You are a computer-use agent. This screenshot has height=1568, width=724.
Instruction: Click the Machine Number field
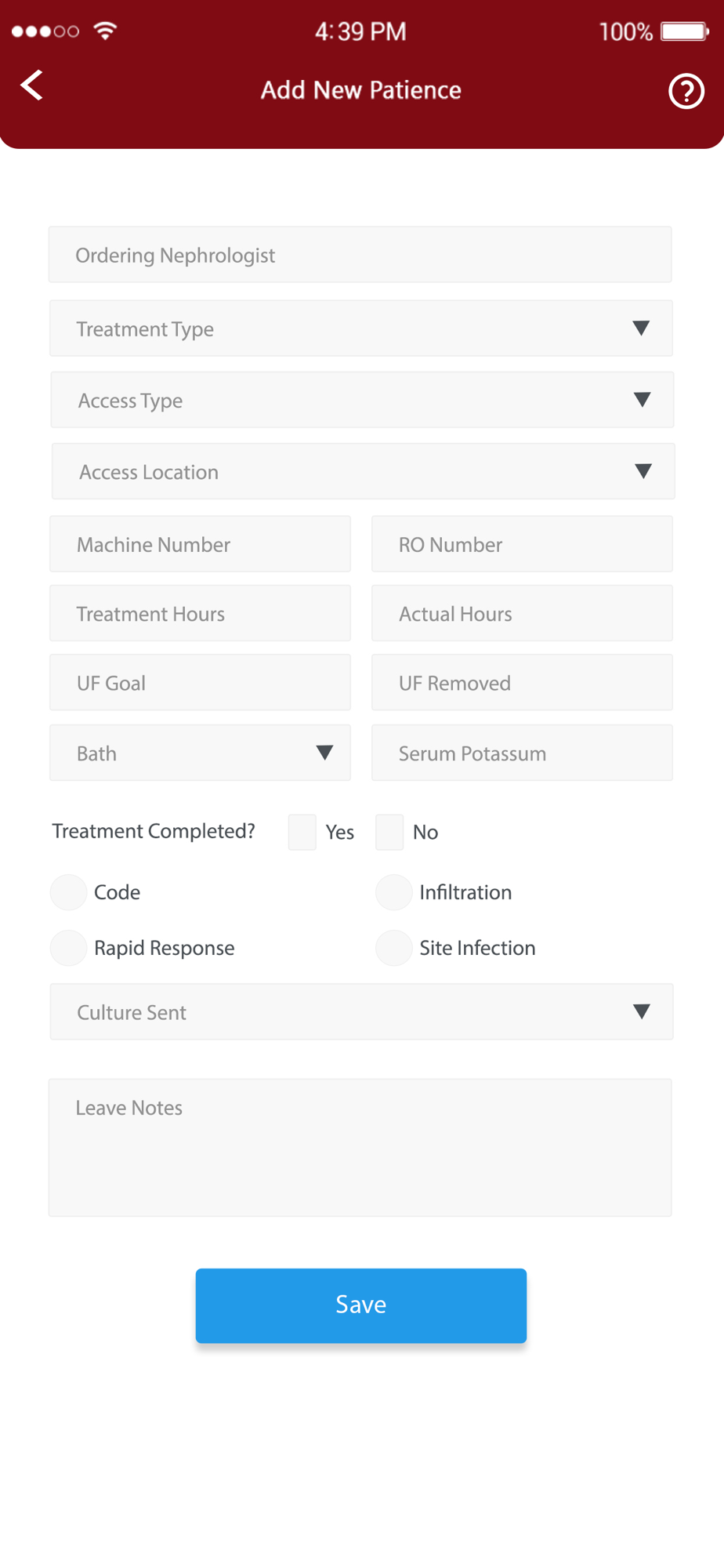200,544
